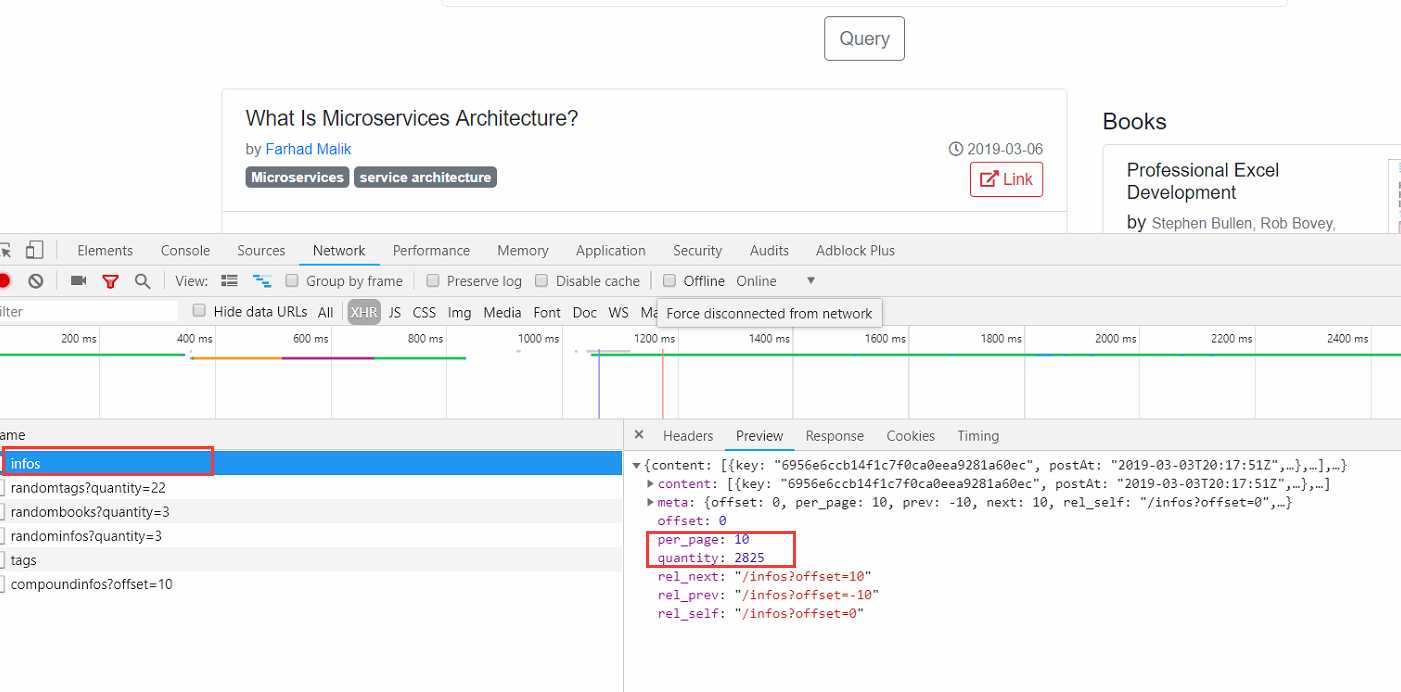Image resolution: width=1401 pixels, height=692 pixels.
Task: View the Timing tab
Action: [977, 436]
